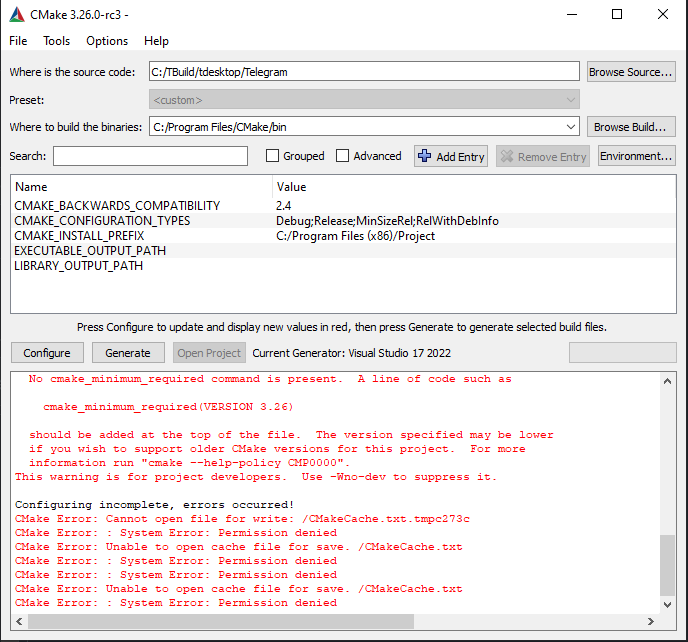Select the EXECUTABLE_OUTPUT_PATH entry
688x642 pixels.
click(x=90, y=251)
